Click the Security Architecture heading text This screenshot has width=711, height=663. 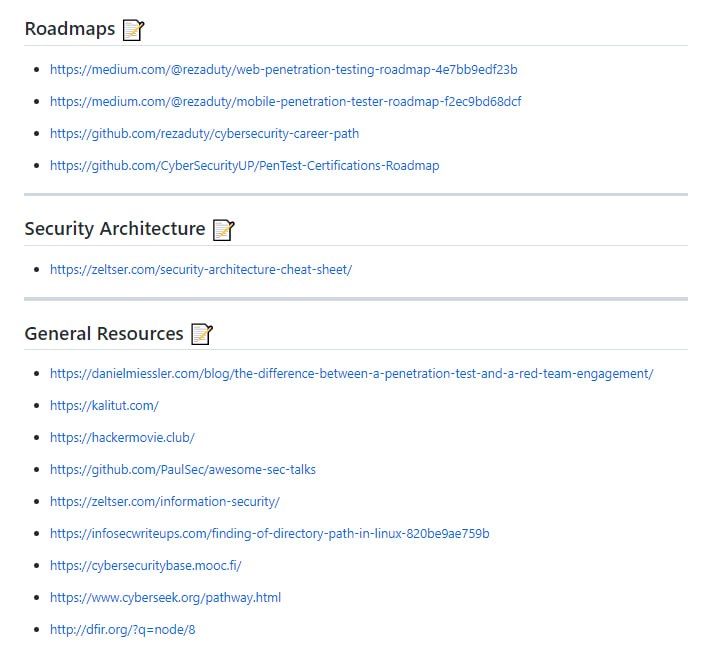[114, 229]
